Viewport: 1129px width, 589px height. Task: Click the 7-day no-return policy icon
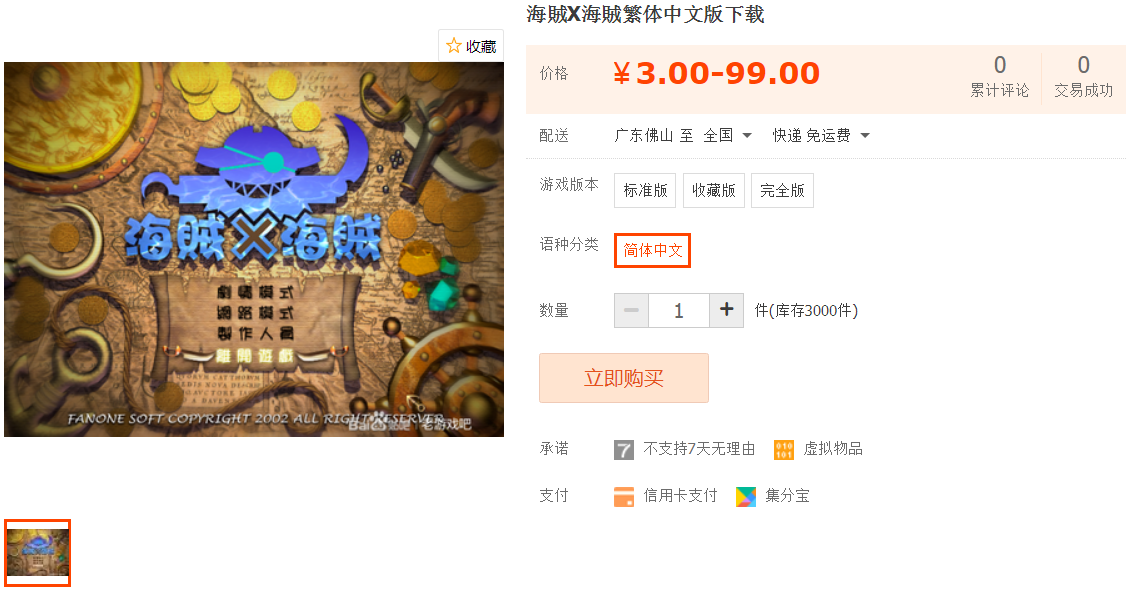point(624,450)
